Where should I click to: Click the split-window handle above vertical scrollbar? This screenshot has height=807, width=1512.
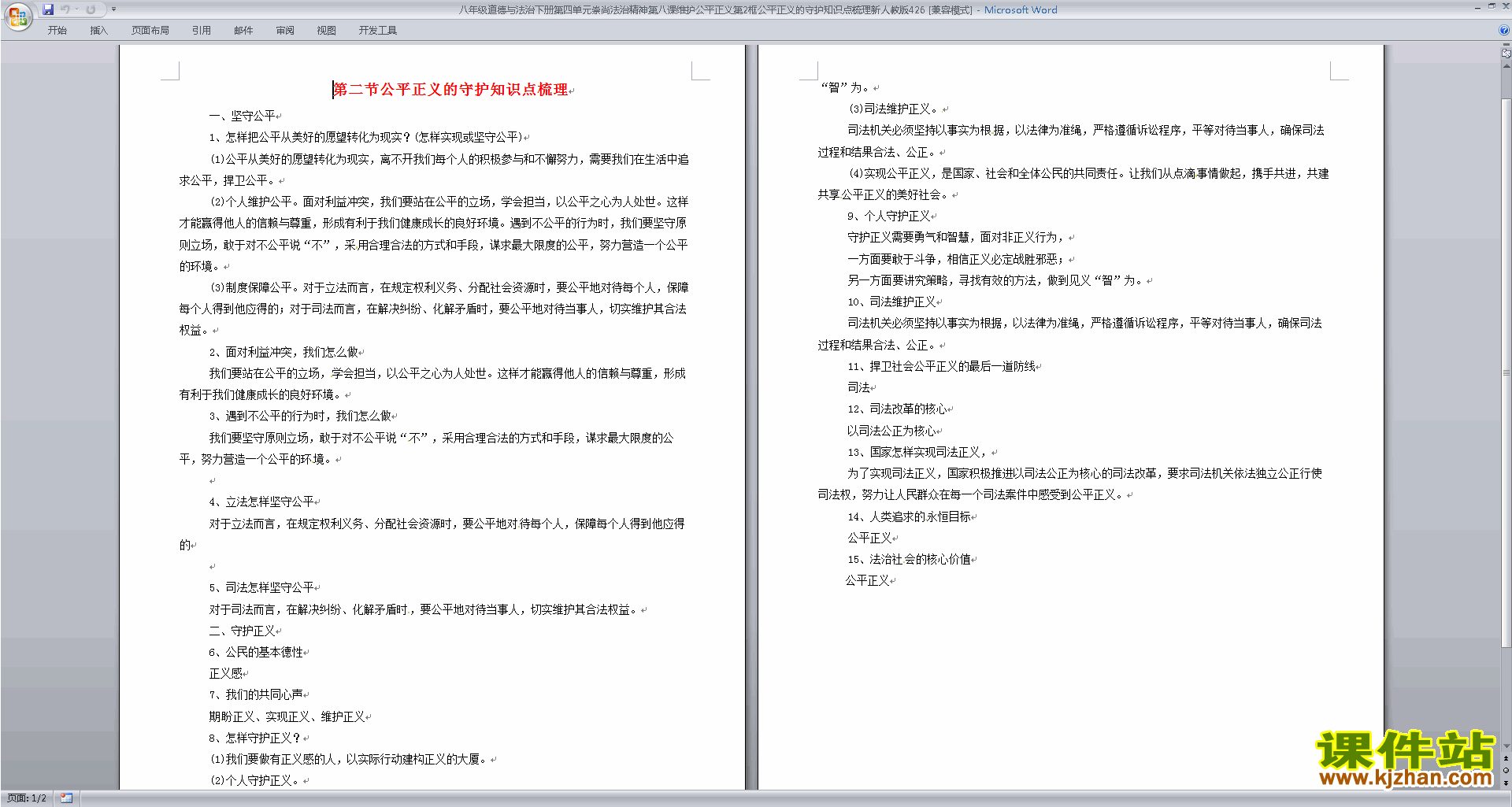(x=1506, y=46)
